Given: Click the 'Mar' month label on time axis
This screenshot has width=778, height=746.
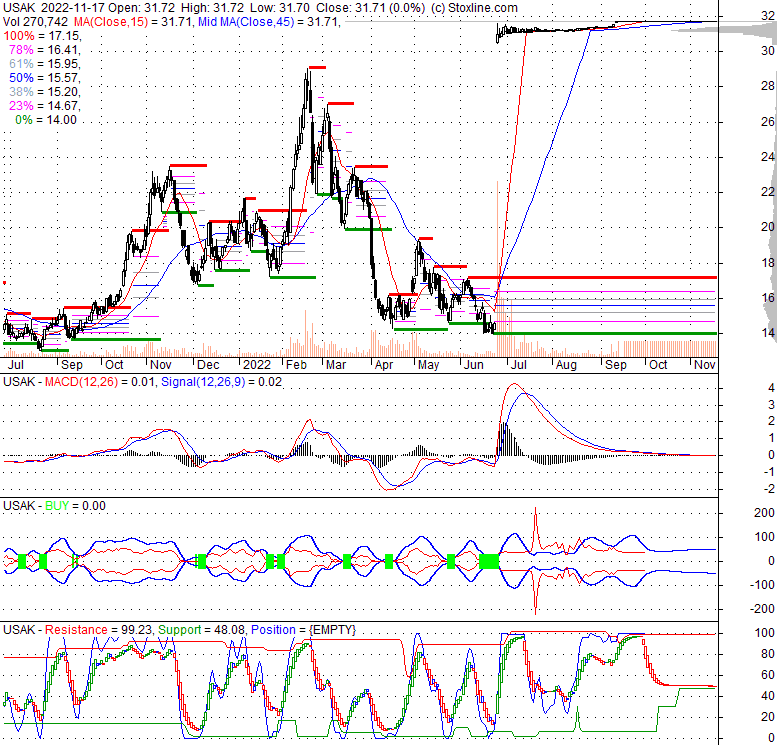Looking at the screenshot, I should coord(336,365).
